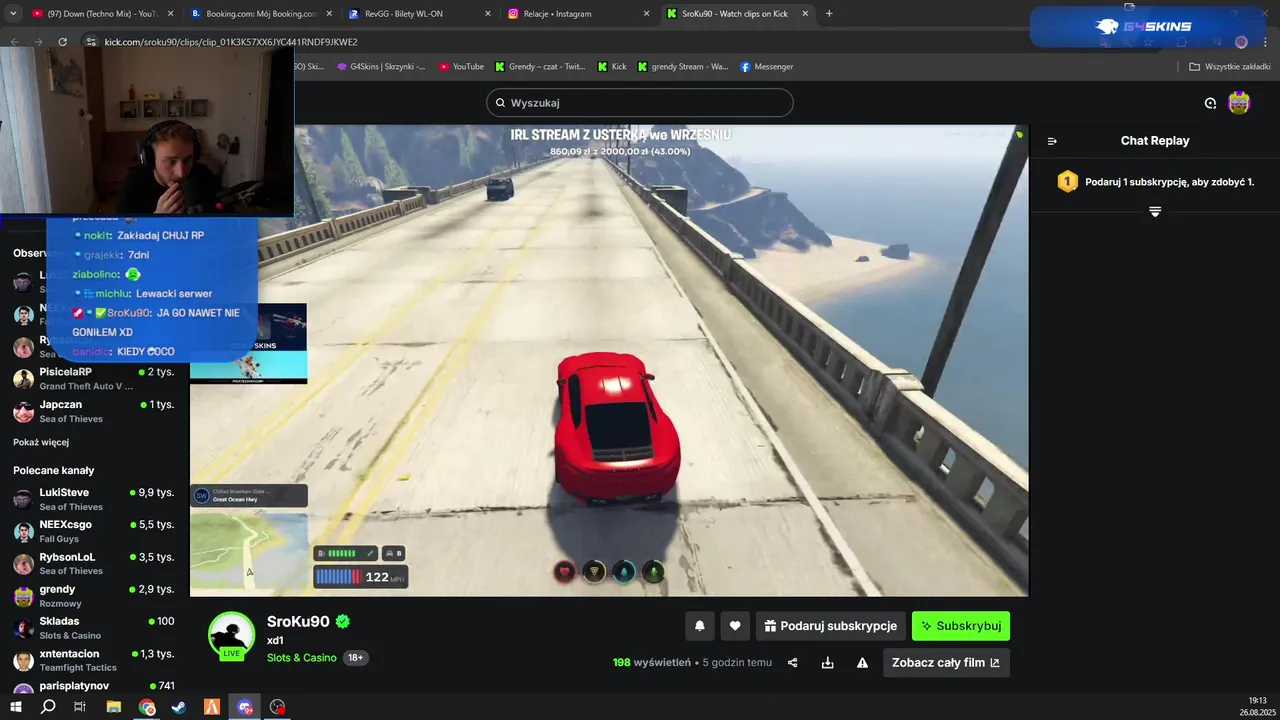Open the Kick bookmark in bookmarks bar

pos(612,67)
